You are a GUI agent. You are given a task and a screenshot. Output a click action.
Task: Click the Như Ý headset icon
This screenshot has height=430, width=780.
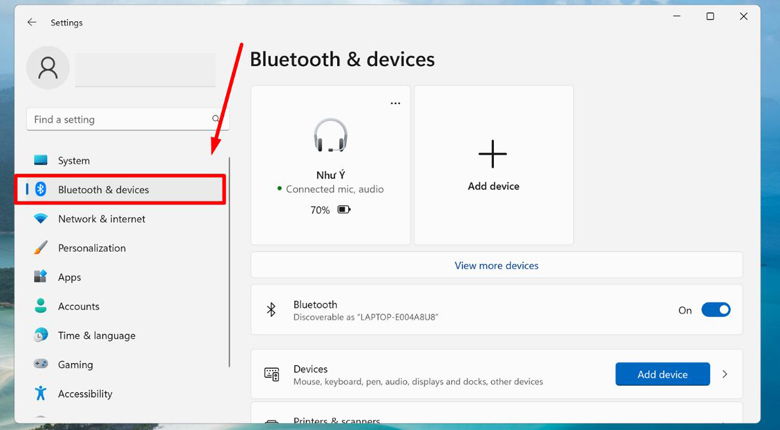tap(330, 135)
